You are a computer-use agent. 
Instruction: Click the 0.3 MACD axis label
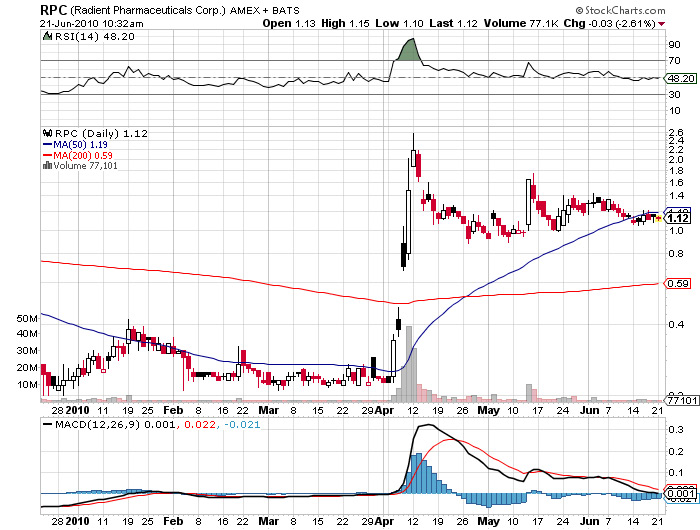(676, 430)
